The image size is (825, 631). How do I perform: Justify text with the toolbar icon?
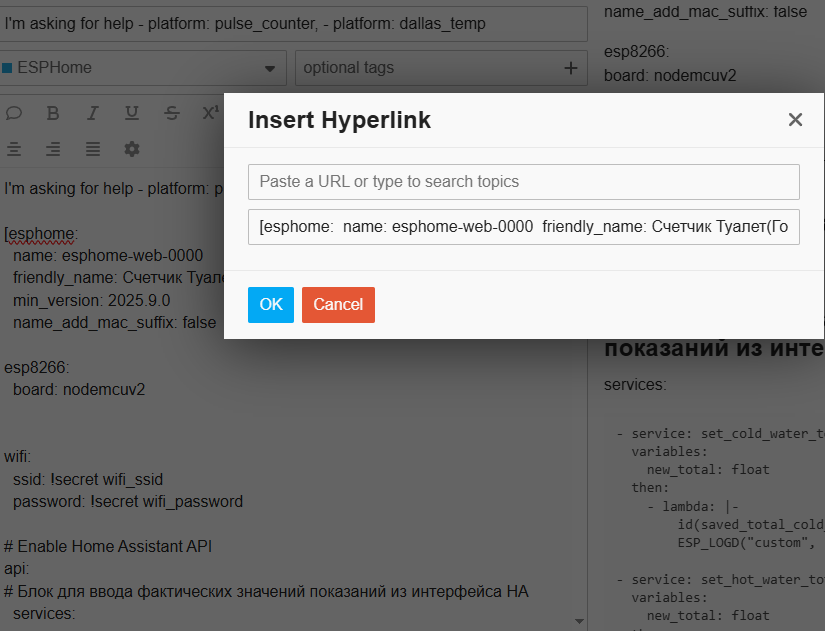tap(93, 149)
